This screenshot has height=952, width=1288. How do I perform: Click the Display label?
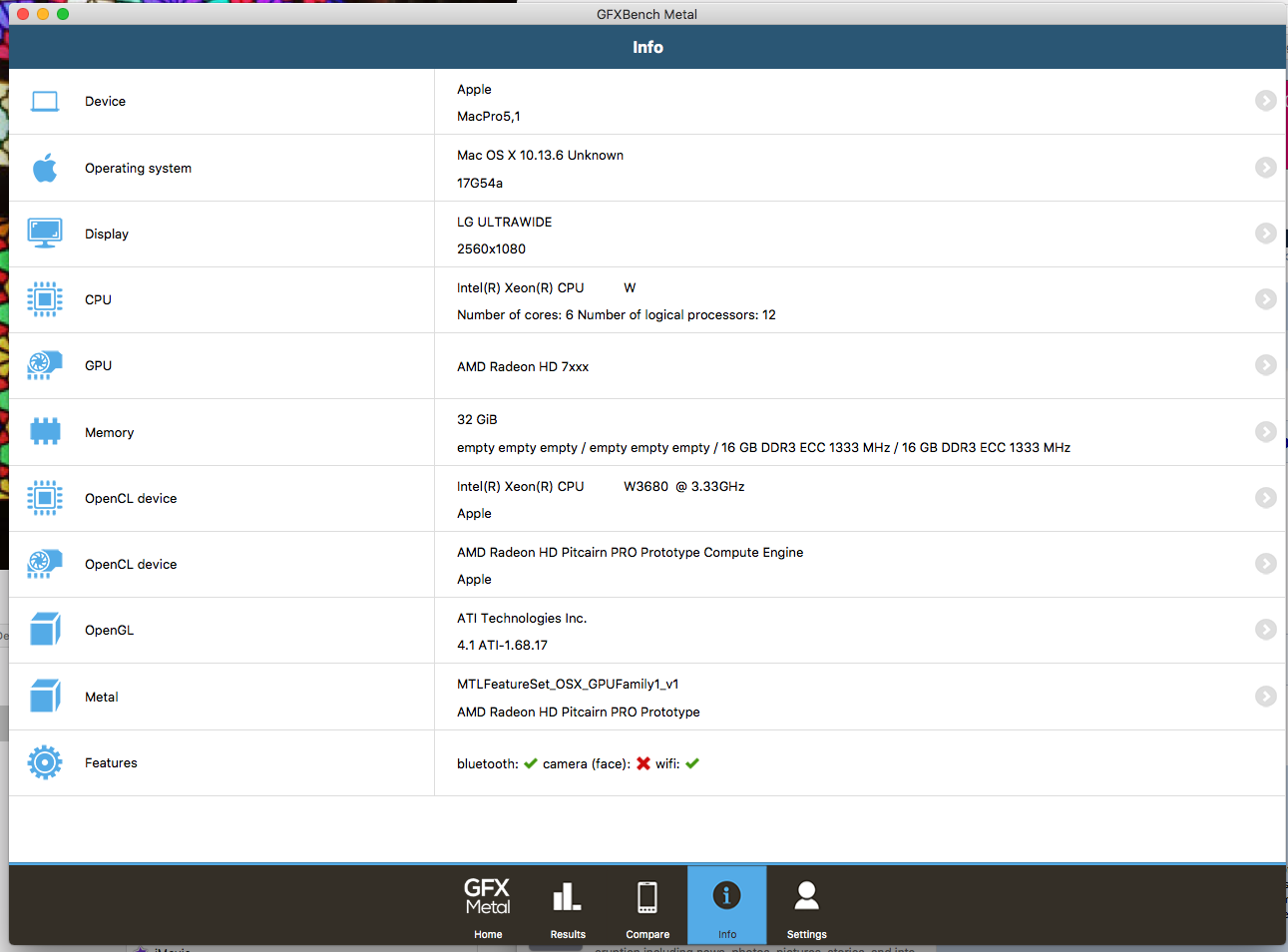(107, 234)
